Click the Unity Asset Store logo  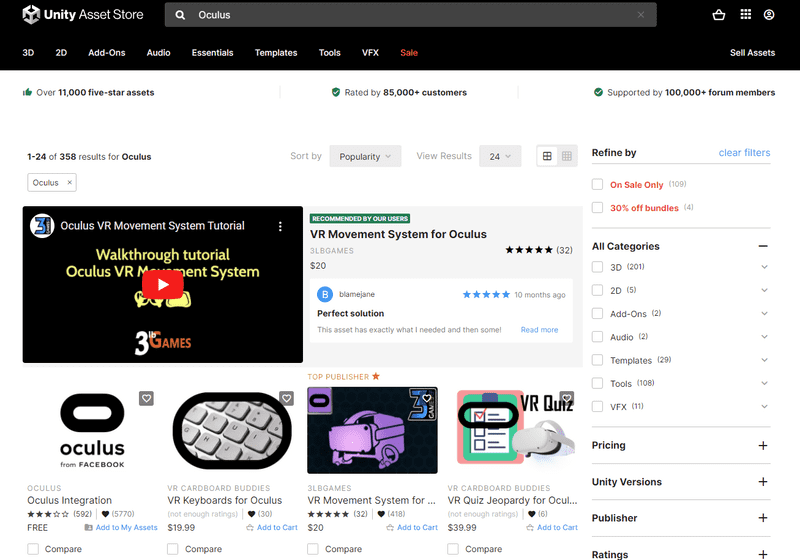tap(83, 15)
